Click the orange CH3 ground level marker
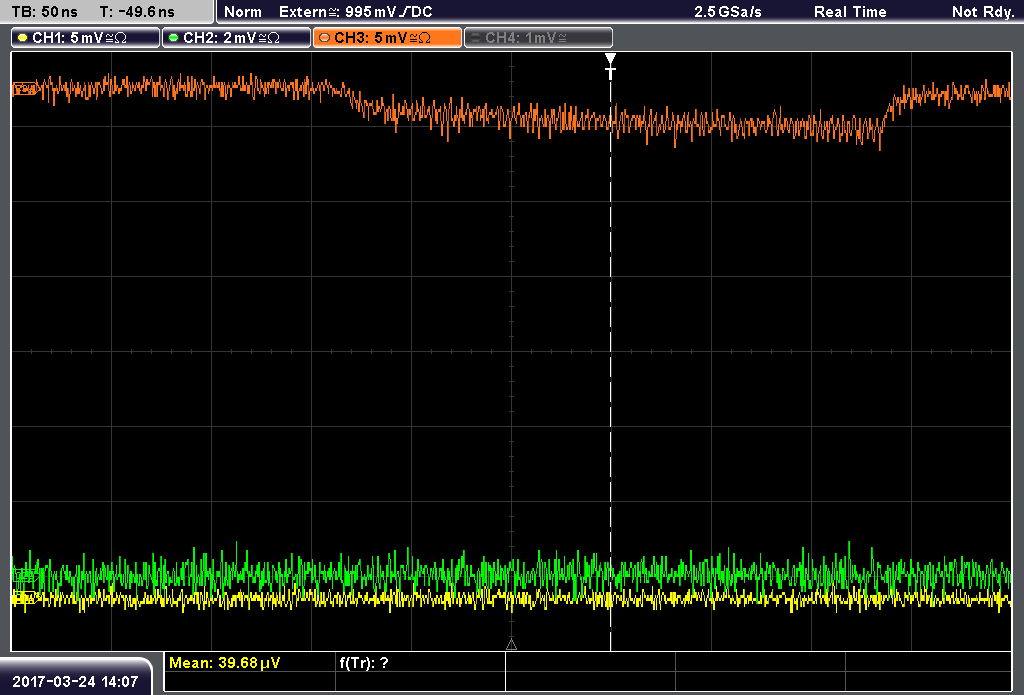Viewport: 1024px width, 695px height. [x=25, y=89]
